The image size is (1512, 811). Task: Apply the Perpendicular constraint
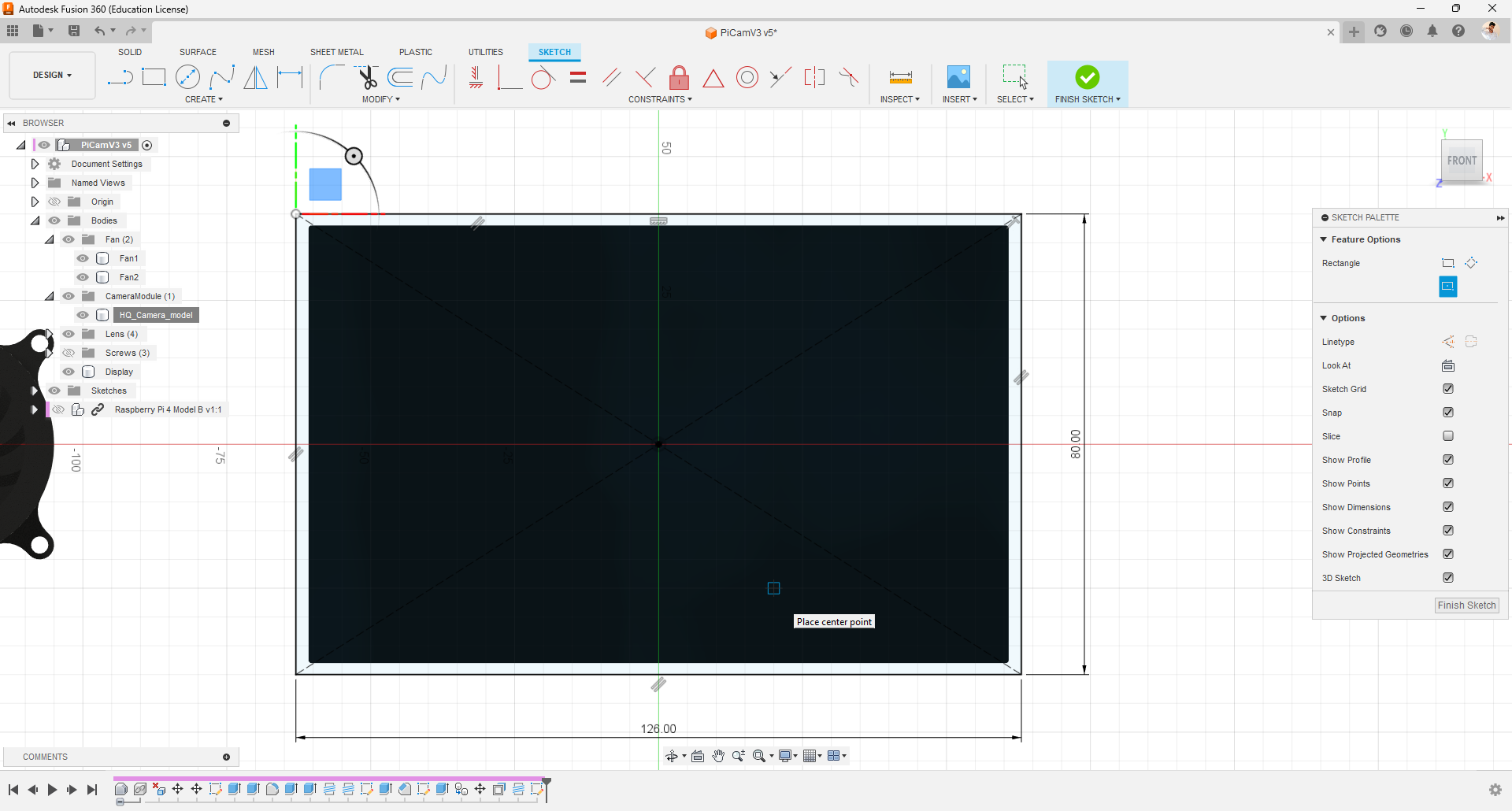[645, 77]
